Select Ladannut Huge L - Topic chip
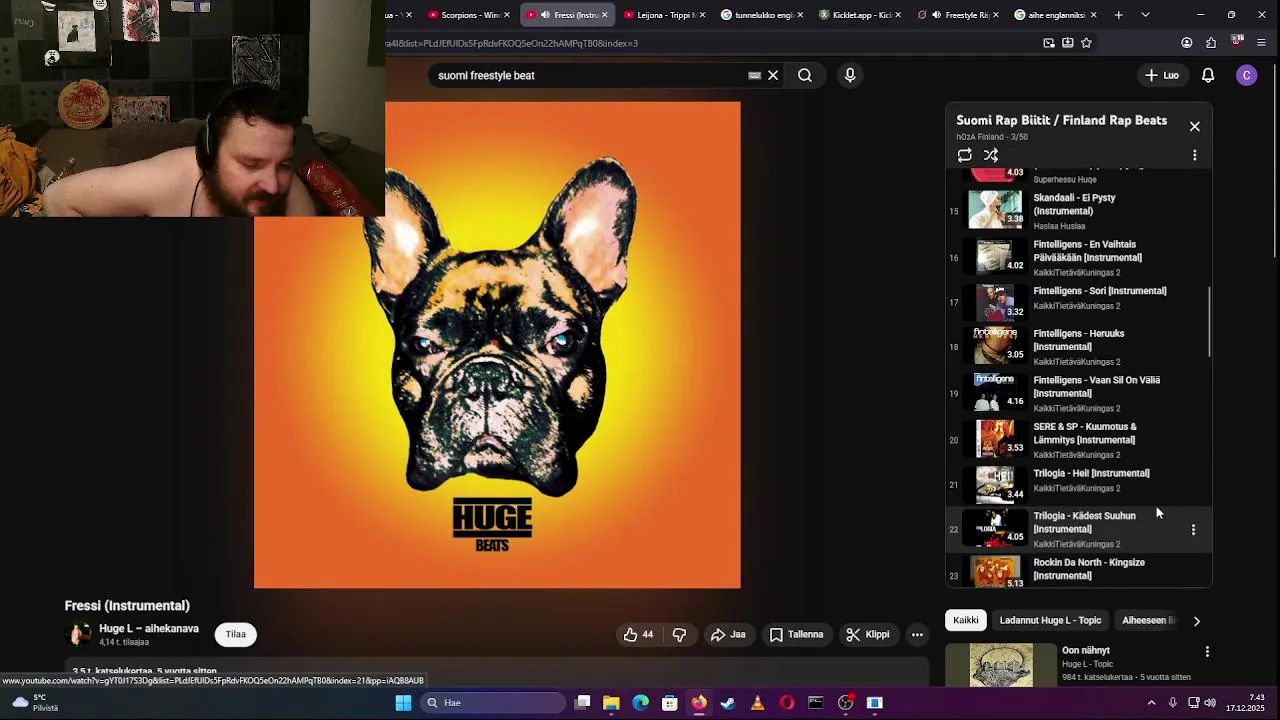1280x720 pixels. tap(1050, 620)
